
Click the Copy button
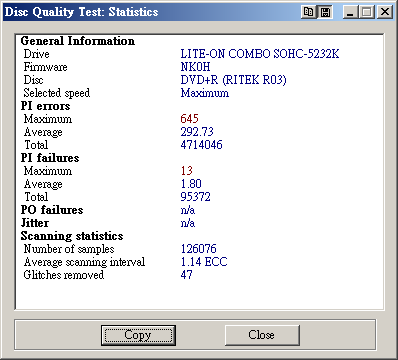138,335
